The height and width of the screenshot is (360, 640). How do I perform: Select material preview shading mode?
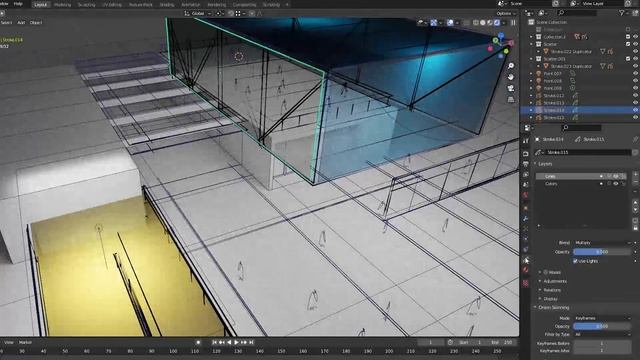490,23
